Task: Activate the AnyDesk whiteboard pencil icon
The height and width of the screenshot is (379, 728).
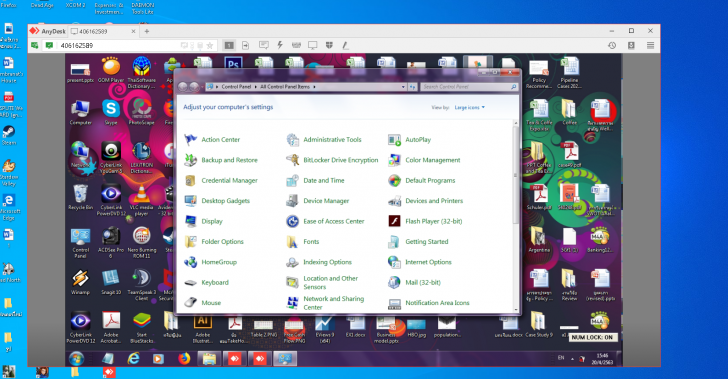Action: [345, 45]
